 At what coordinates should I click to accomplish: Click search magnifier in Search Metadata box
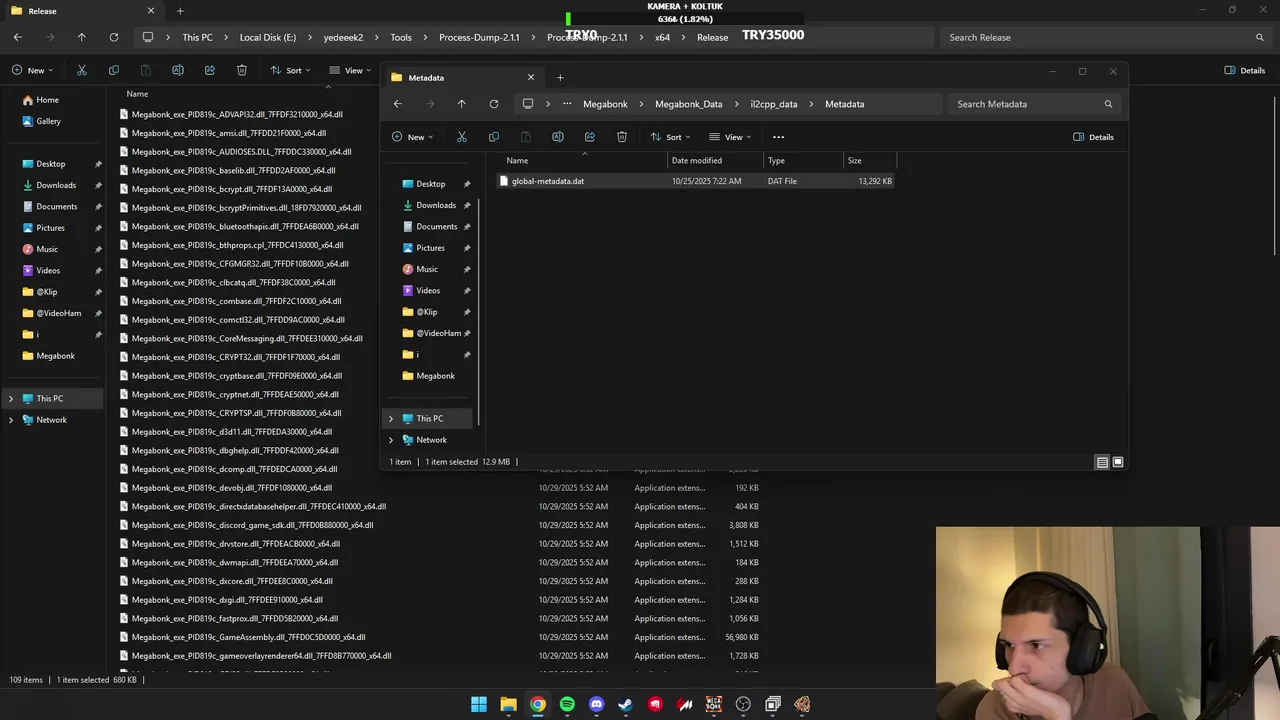(x=1108, y=104)
